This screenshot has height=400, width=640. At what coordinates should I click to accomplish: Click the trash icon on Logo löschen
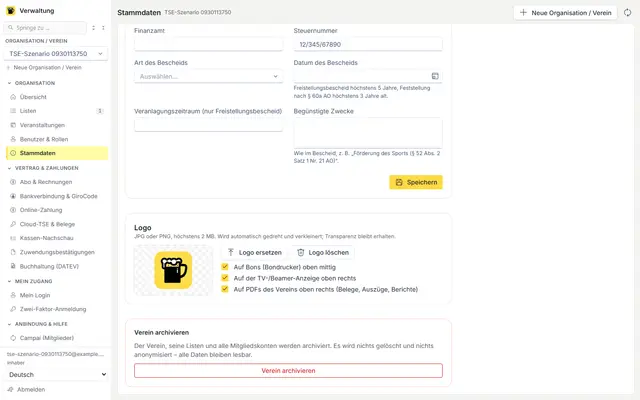[301, 252]
